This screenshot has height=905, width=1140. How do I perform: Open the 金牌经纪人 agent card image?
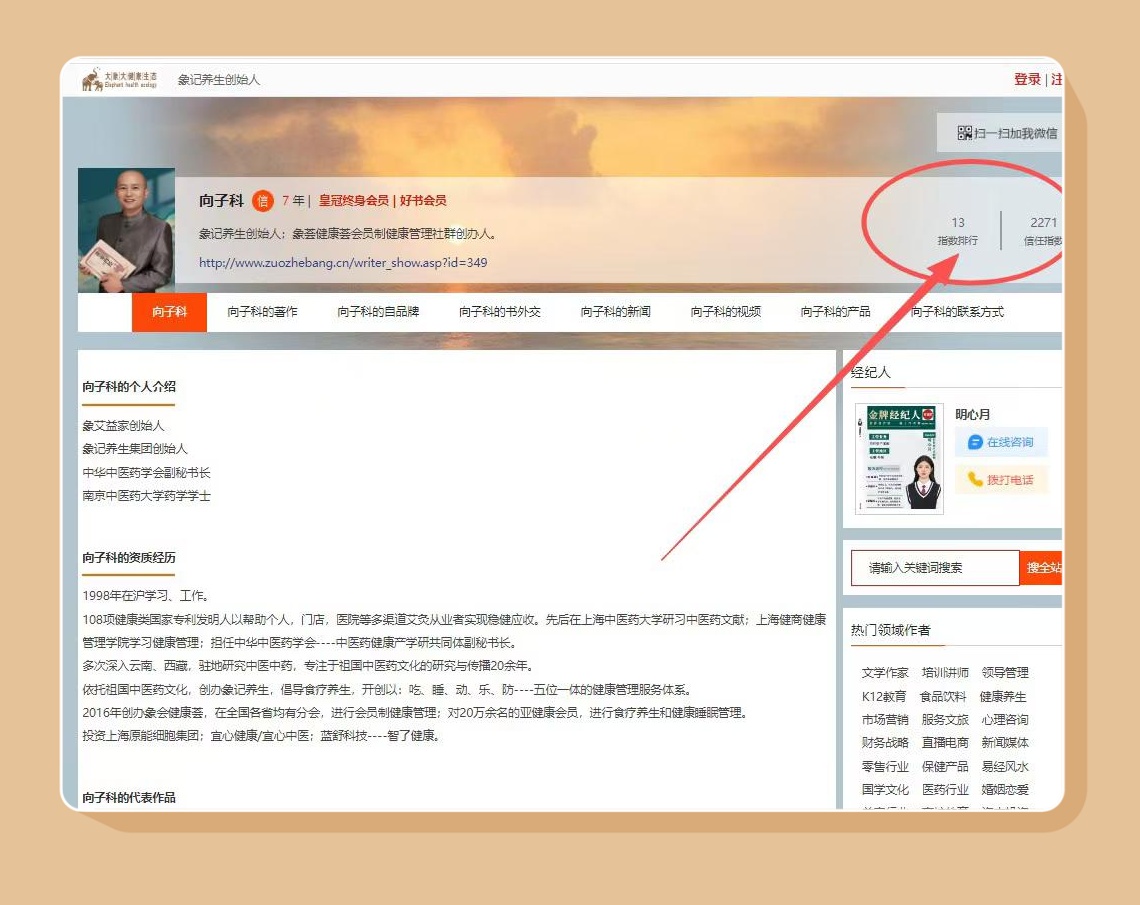(x=899, y=459)
